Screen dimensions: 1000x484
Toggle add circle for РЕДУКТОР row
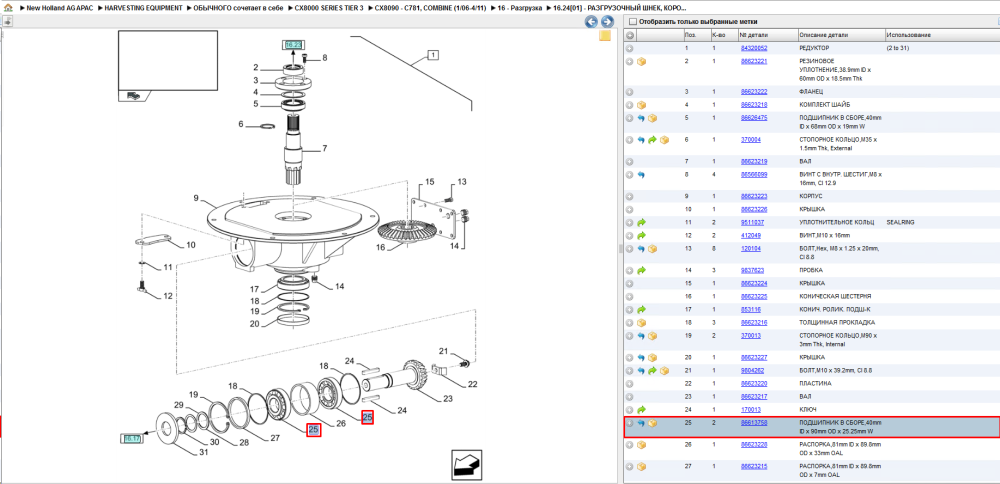(629, 48)
